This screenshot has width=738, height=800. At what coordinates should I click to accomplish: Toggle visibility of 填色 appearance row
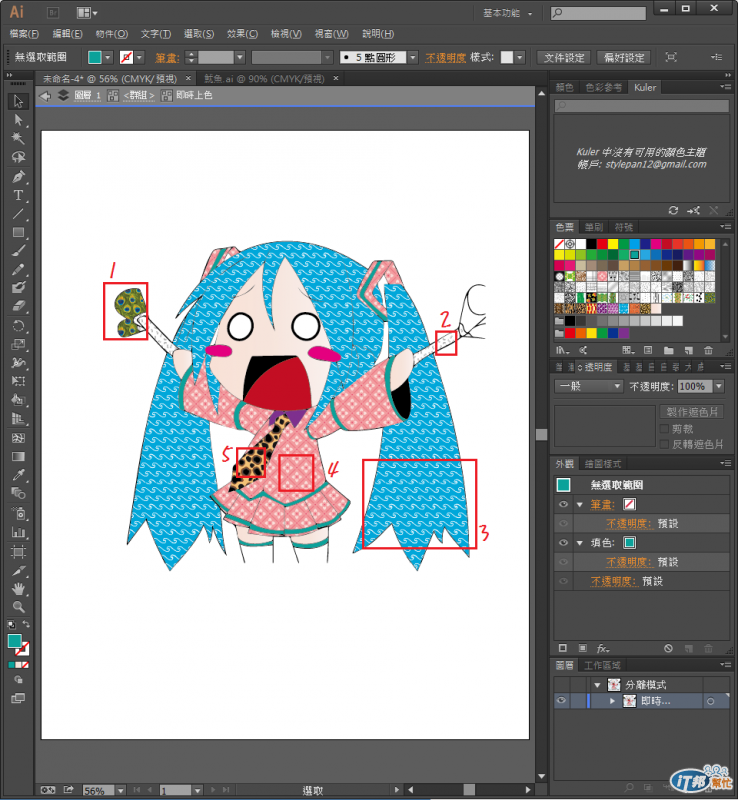(x=563, y=542)
